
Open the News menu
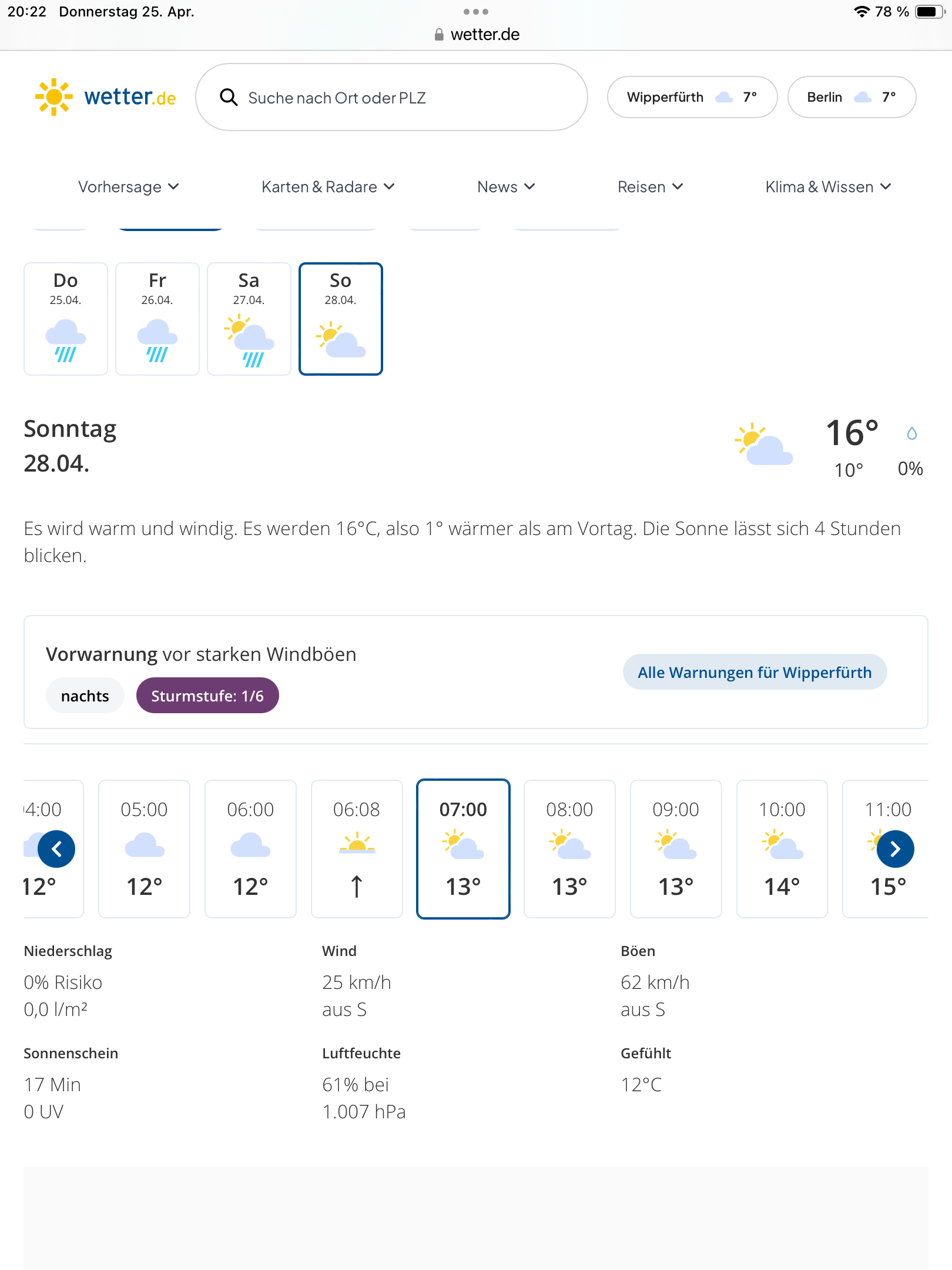click(x=505, y=187)
